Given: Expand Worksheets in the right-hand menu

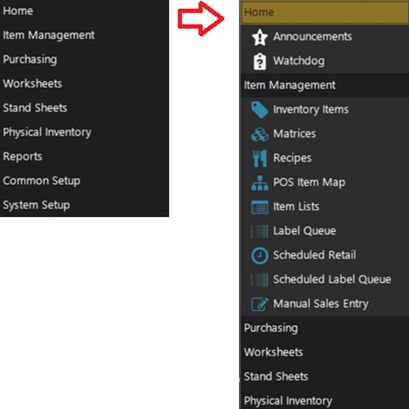Looking at the screenshot, I should click(325, 352).
